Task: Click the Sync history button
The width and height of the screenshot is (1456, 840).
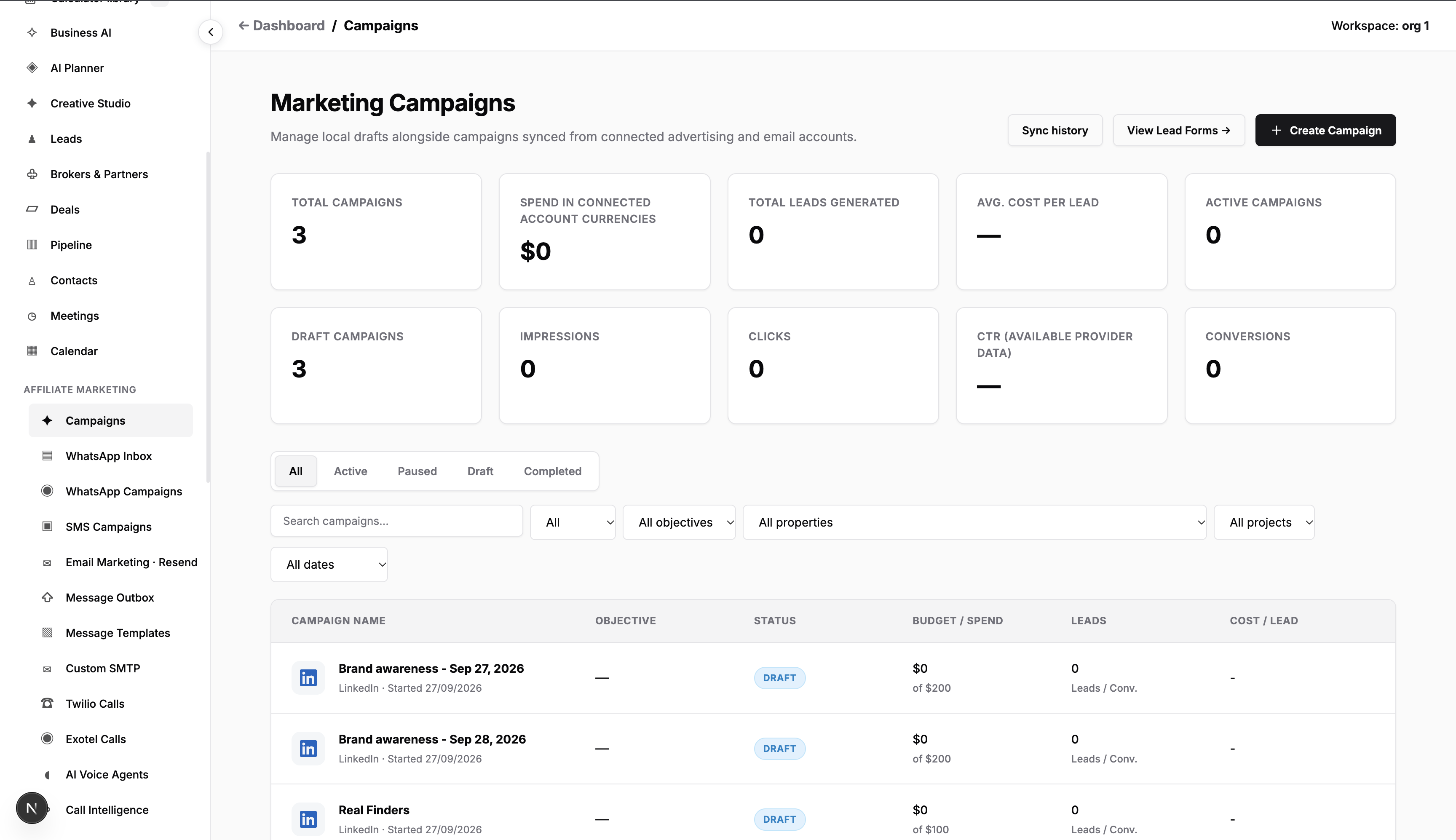Action: pos(1055,131)
